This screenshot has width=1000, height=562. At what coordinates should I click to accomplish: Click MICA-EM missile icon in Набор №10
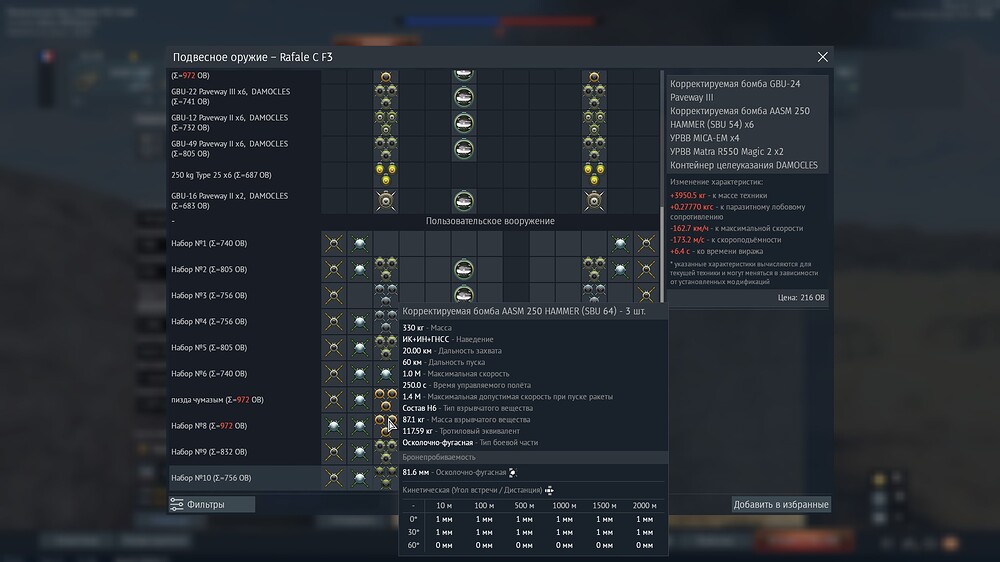pos(360,478)
